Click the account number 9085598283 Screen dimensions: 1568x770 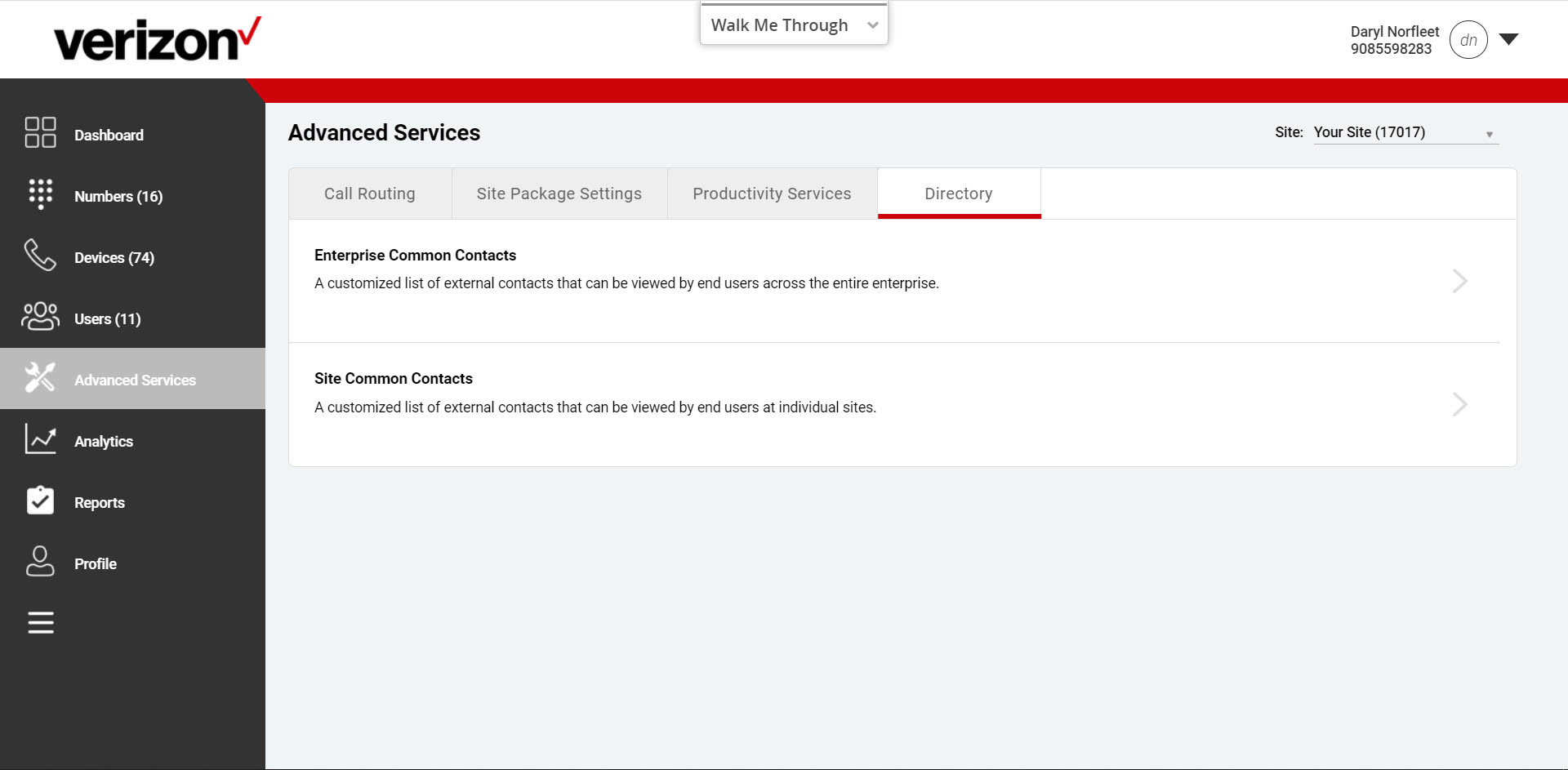coord(1391,48)
